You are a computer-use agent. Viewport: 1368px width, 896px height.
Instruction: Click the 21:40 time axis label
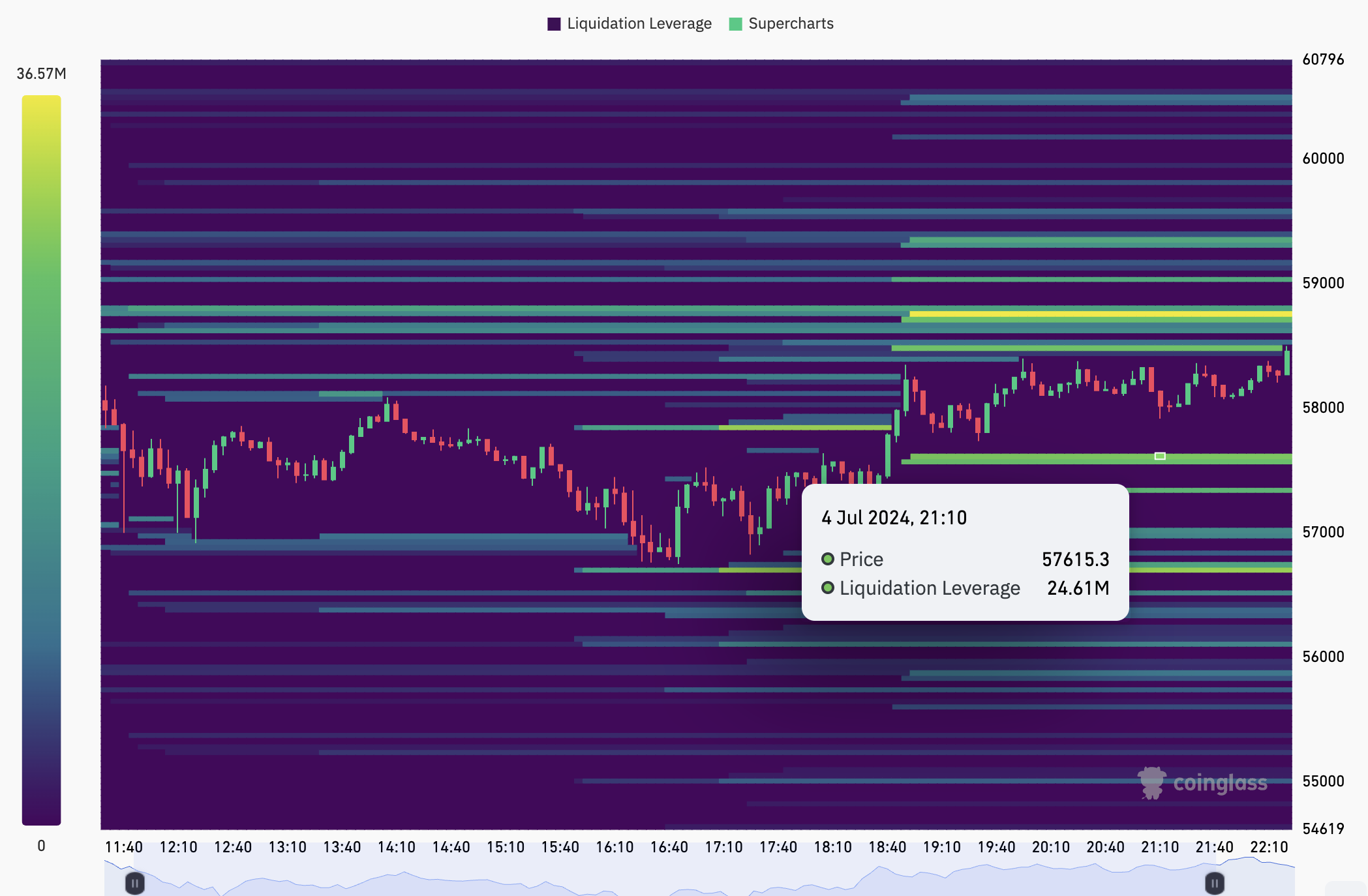[x=1215, y=847]
